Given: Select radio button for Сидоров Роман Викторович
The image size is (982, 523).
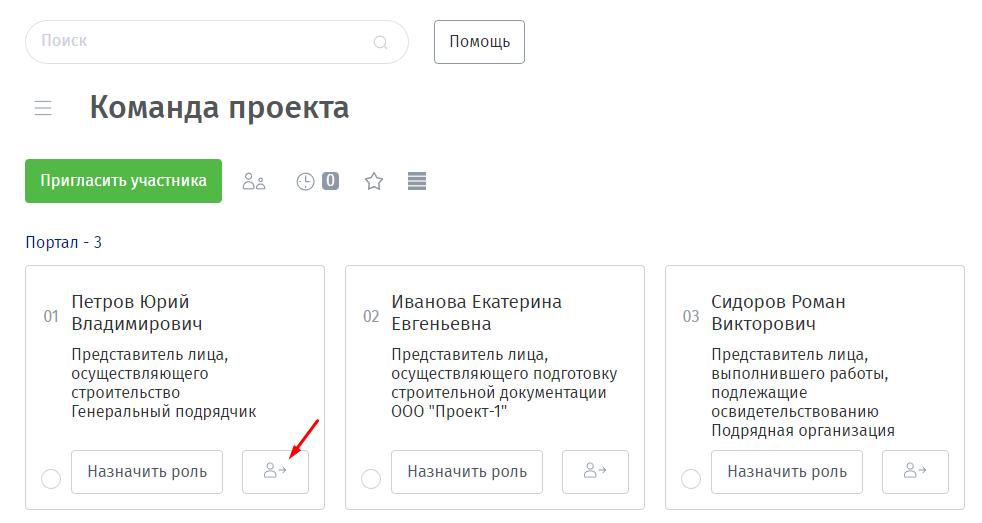Looking at the screenshot, I should click(x=691, y=479).
